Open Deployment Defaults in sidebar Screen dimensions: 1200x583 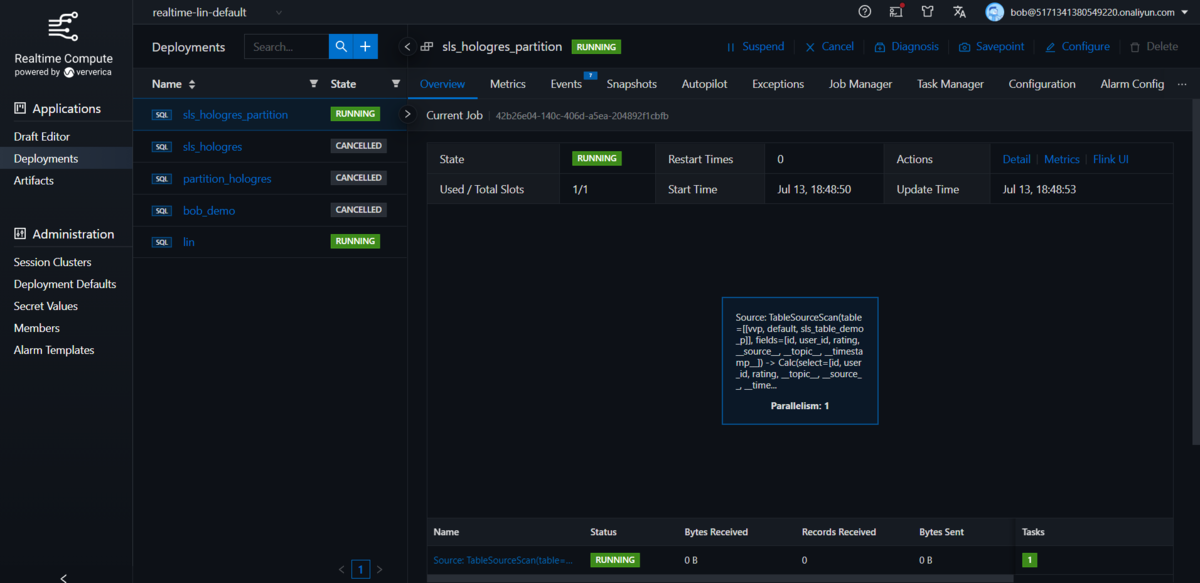pos(65,284)
